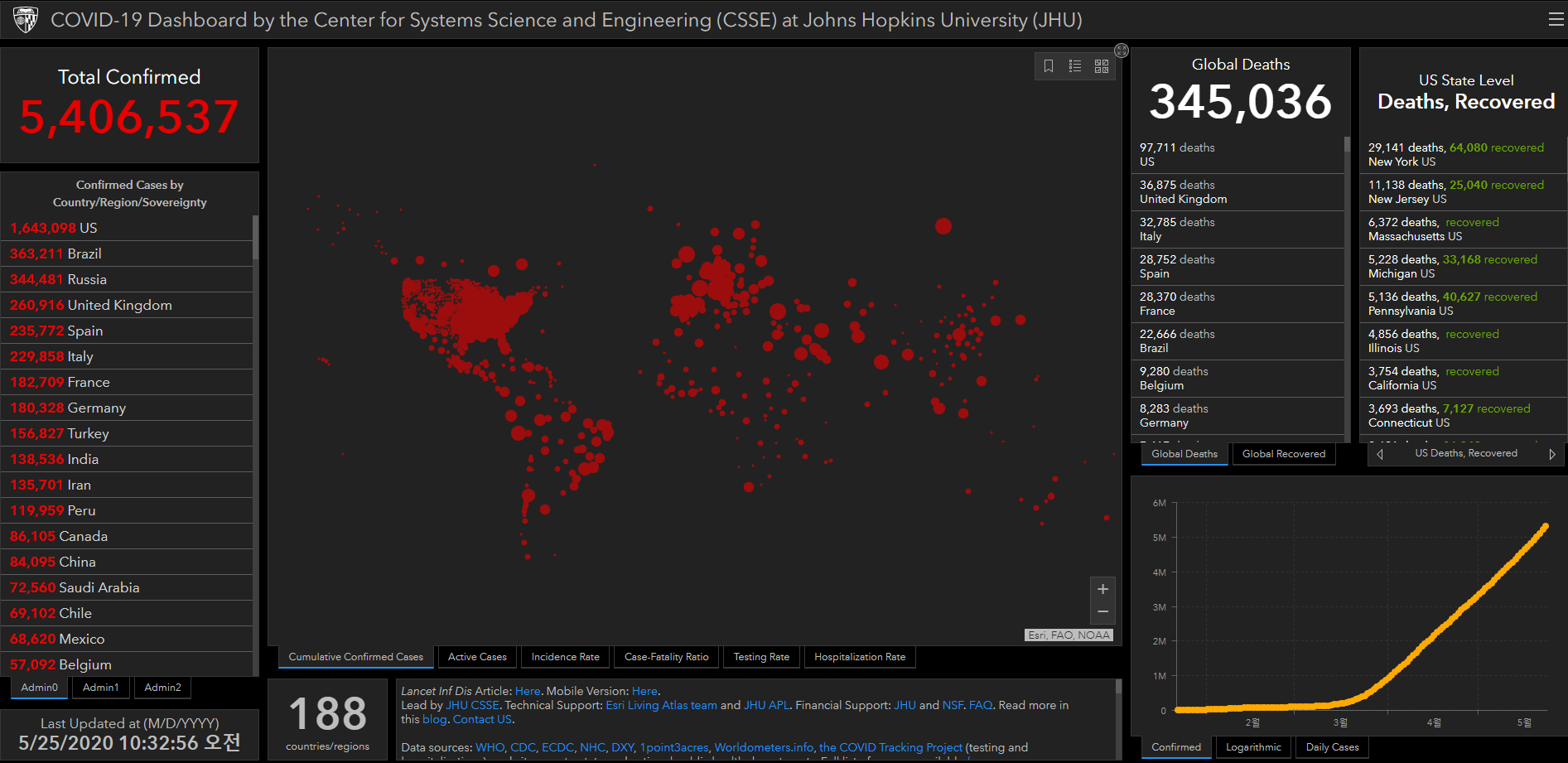Open the blog link
Image resolution: width=1568 pixels, height=763 pixels.
coord(434,719)
